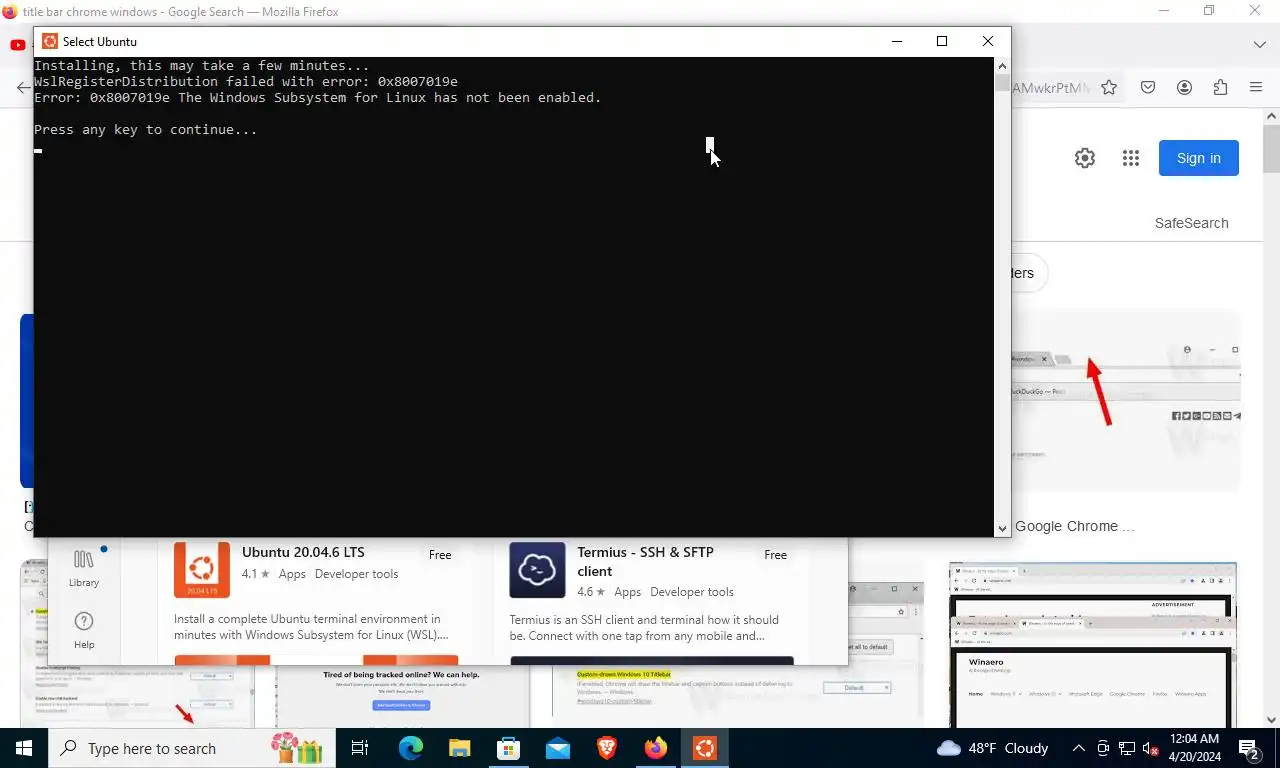Viewport: 1280px width, 768px height.
Task: Click the Termius - SSH & SFTP client title
Action: pyautogui.click(x=645, y=561)
